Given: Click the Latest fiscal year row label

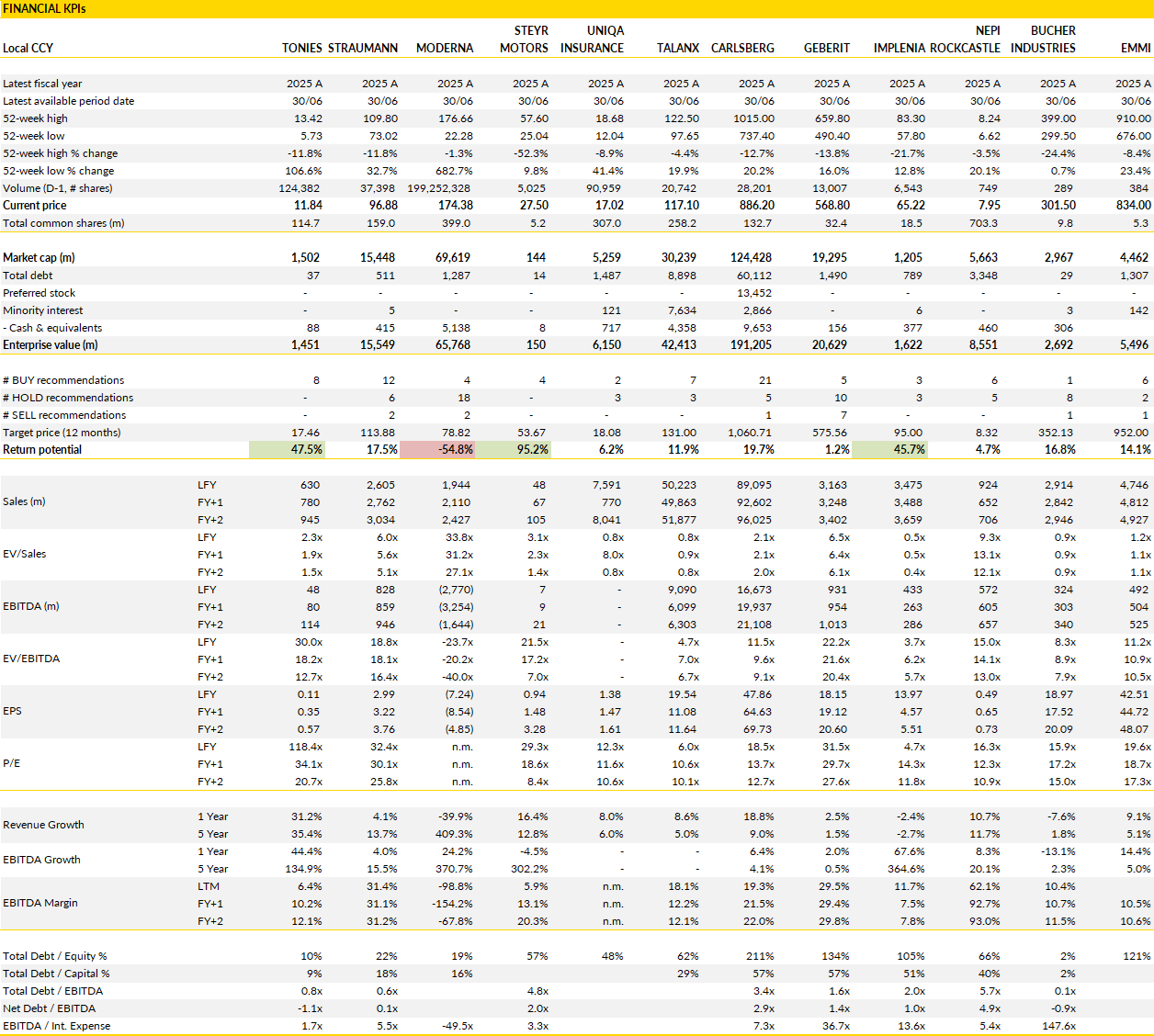Looking at the screenshot, I should pos(42,84).
